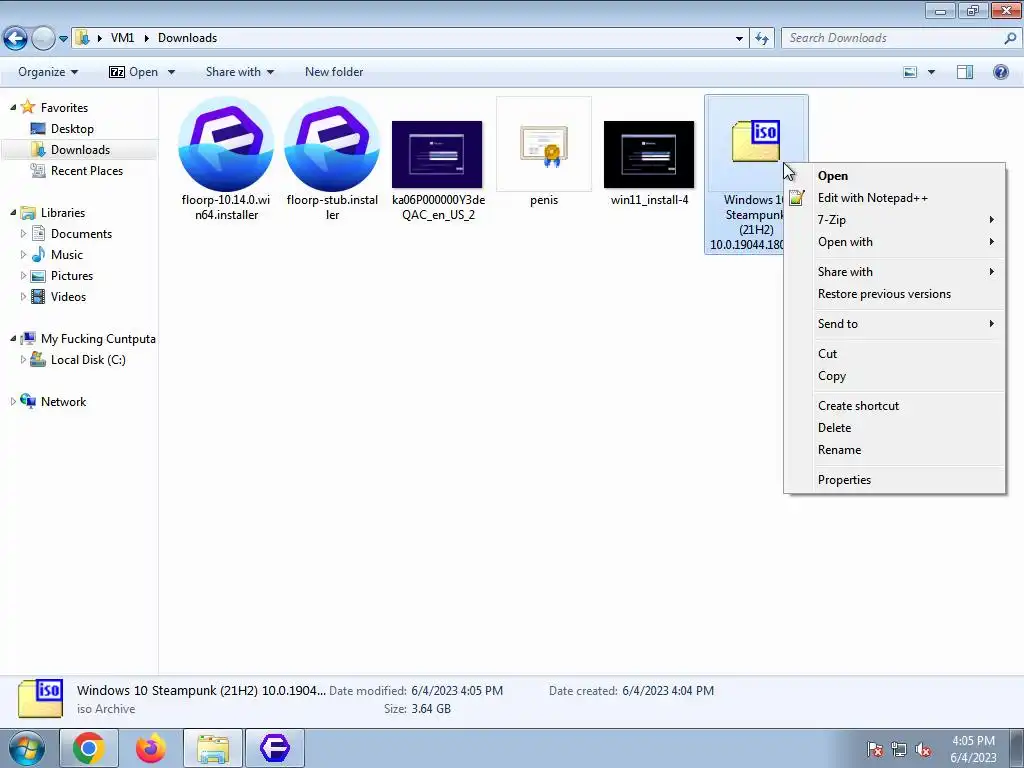Viewport: 1024px width, 768px height.
Task: Collapse the Libraries group
Action: click(x=13, y=212)
